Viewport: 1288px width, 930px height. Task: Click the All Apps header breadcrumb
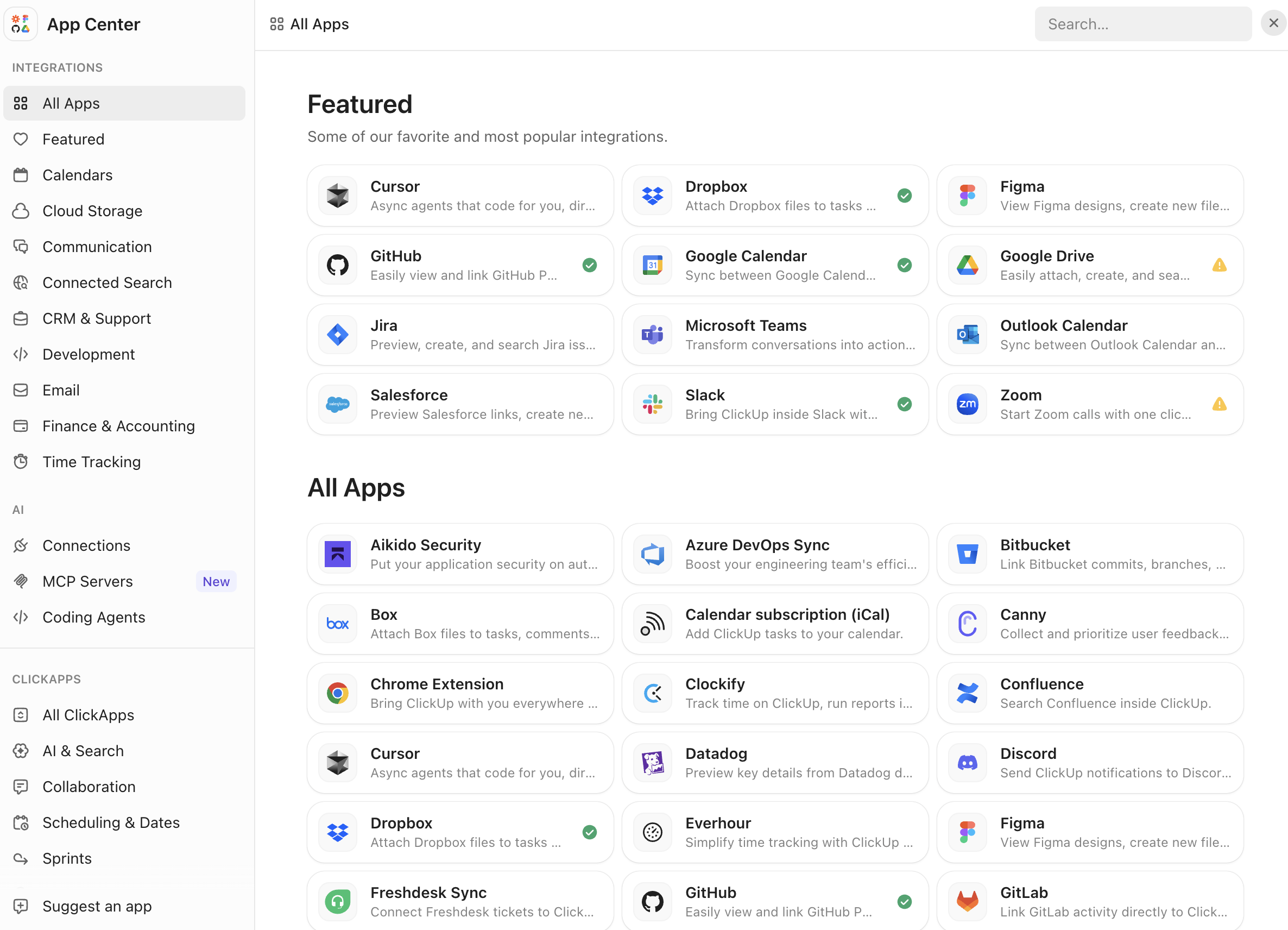tap(310, 24)
